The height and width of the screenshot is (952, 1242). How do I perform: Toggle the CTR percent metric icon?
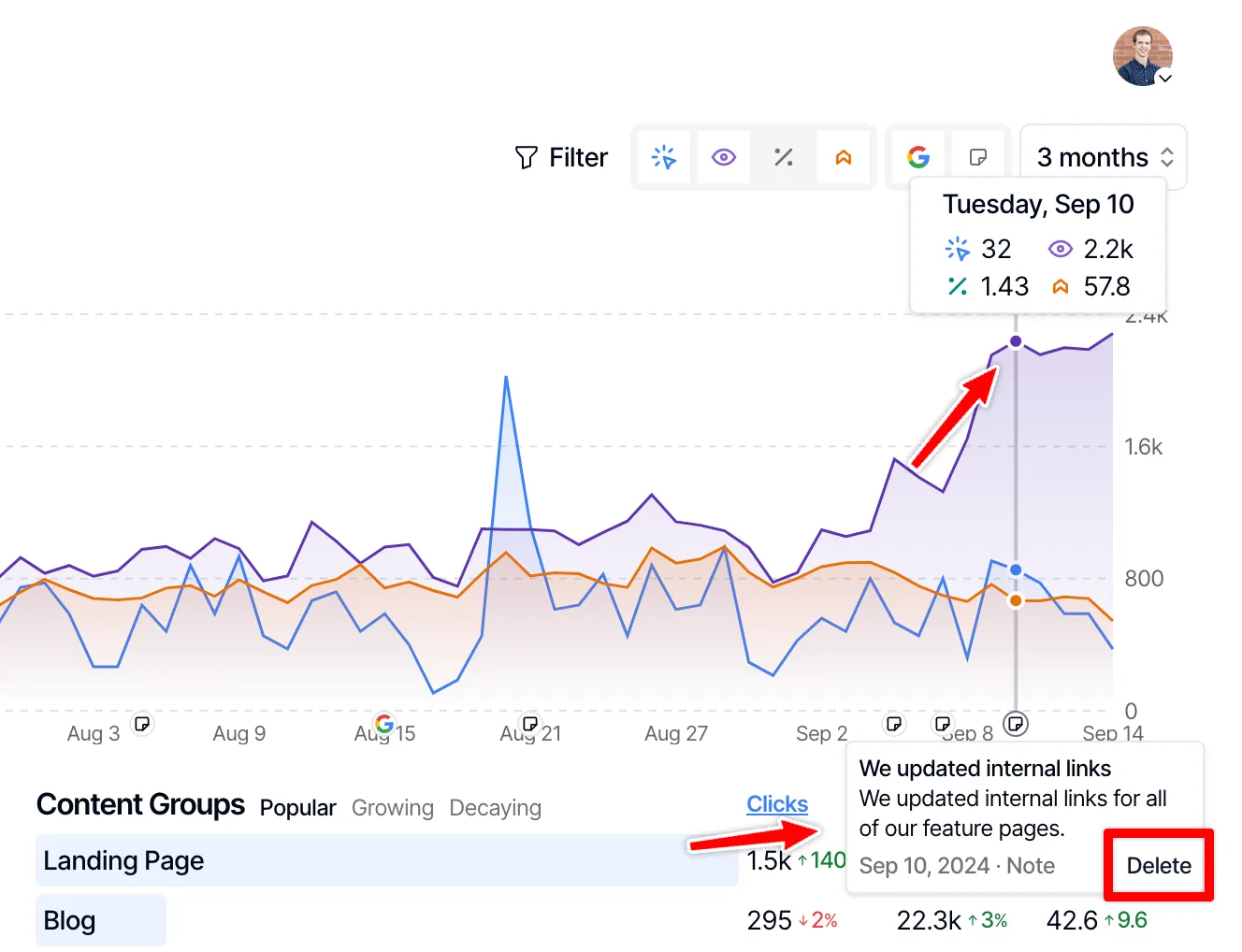(x=784, y=157)
